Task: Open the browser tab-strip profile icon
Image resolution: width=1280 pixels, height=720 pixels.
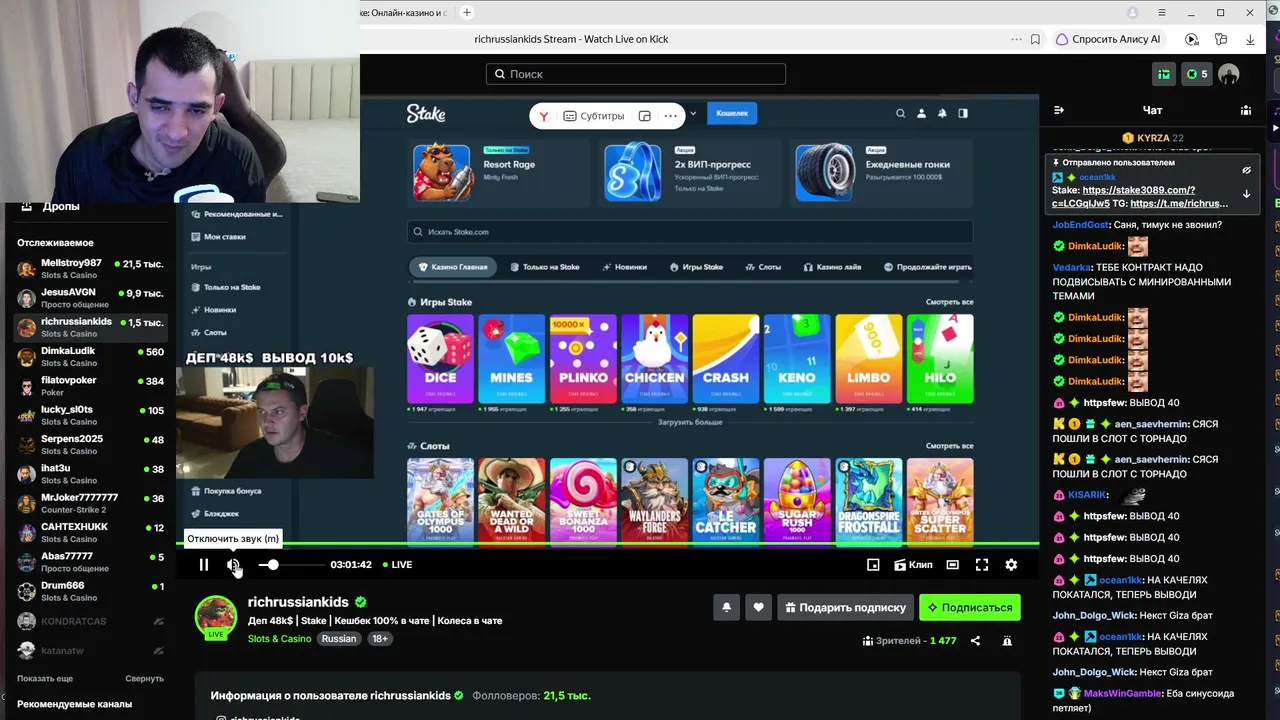Action: [1133, 13]
